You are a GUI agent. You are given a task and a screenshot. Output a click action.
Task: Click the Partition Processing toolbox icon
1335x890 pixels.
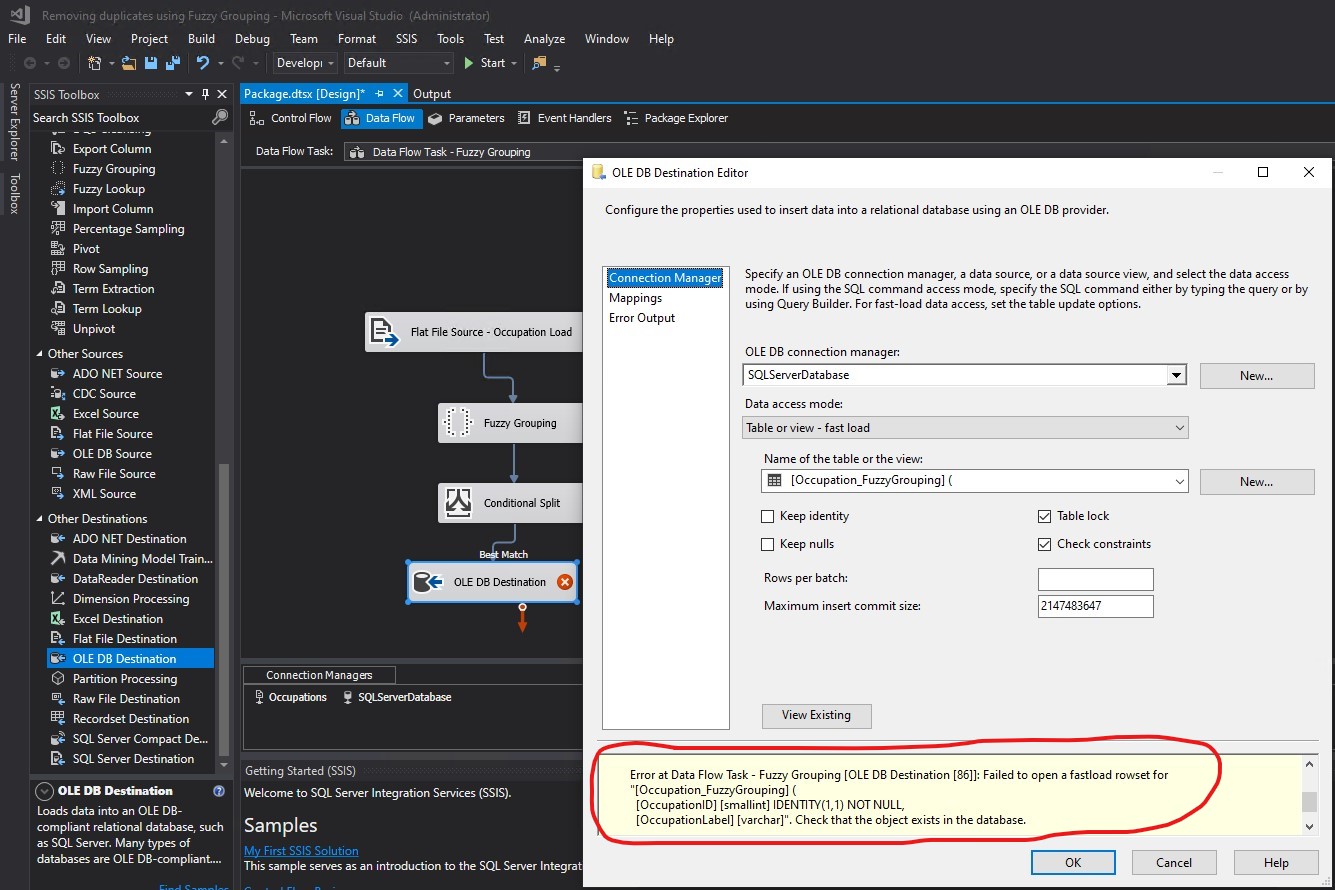coord(57,679)
